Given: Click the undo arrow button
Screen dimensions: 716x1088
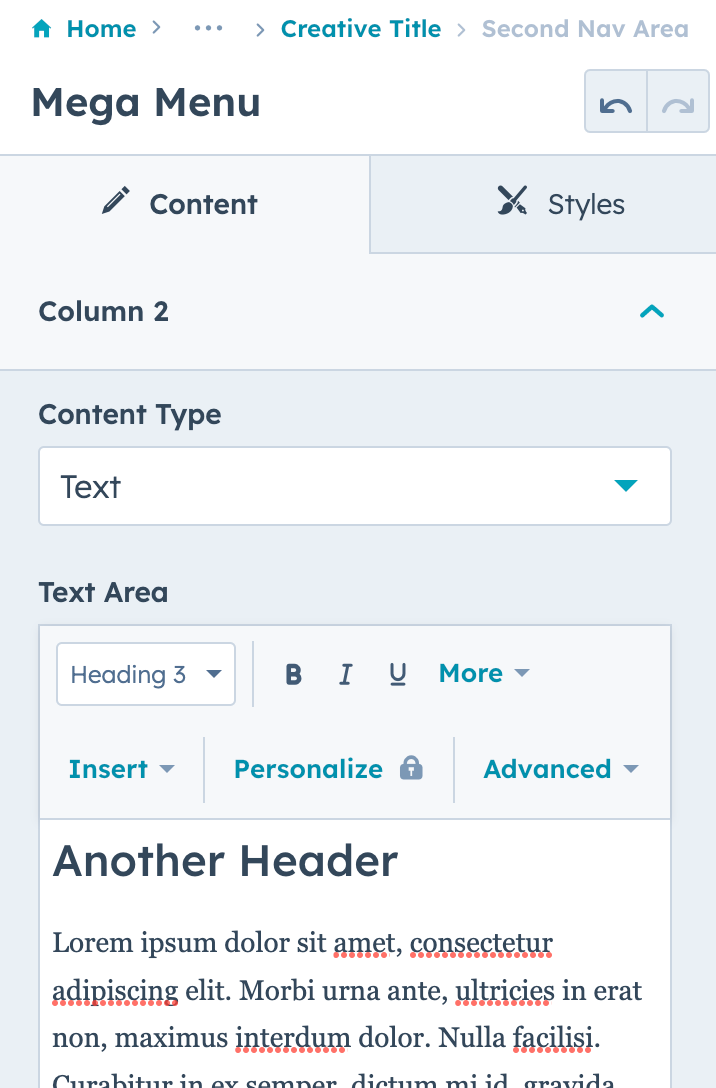Looking at the screenshot, I should [616, 103].
